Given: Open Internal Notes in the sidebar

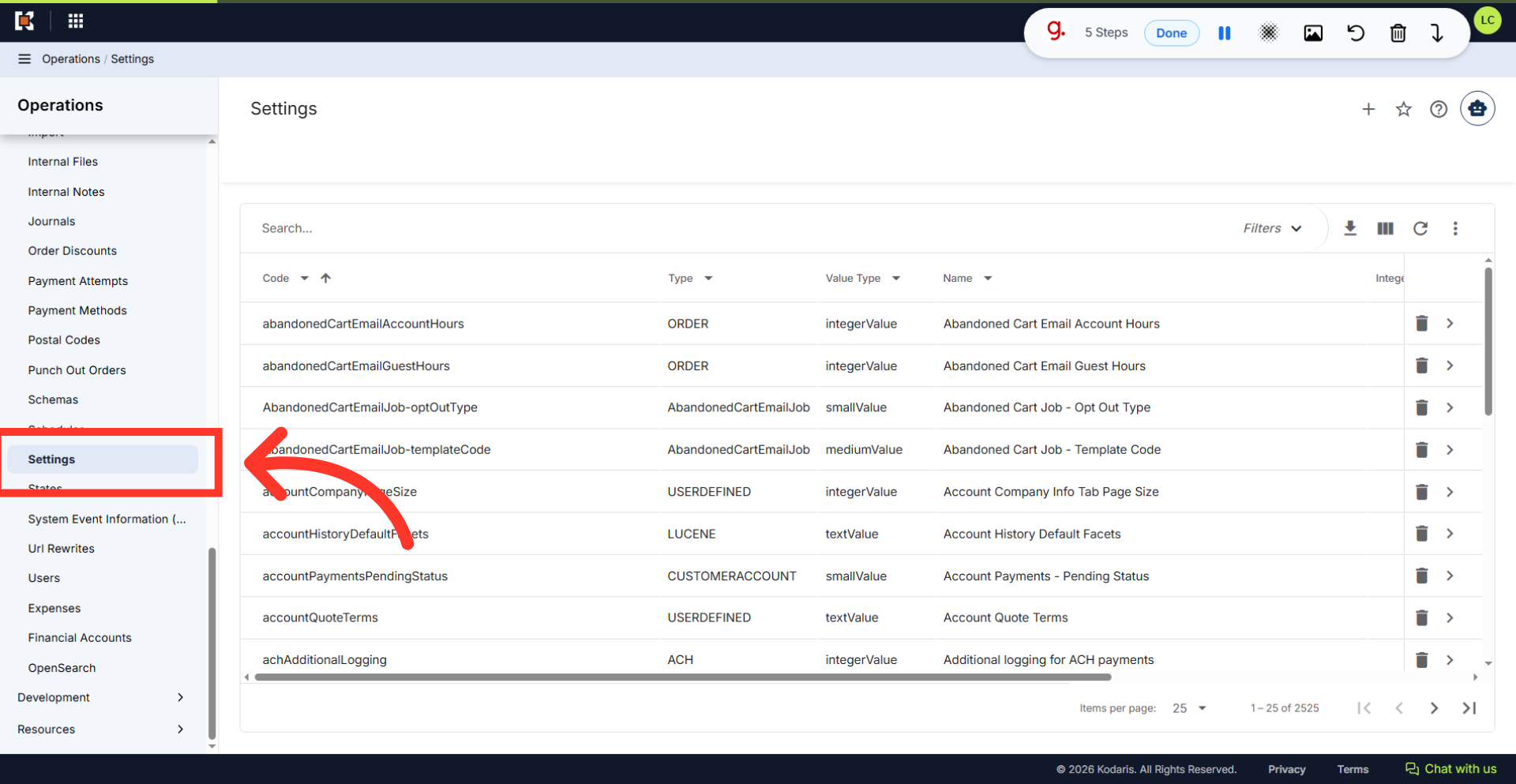Looking at the screenshot, I should pos(66,192).
